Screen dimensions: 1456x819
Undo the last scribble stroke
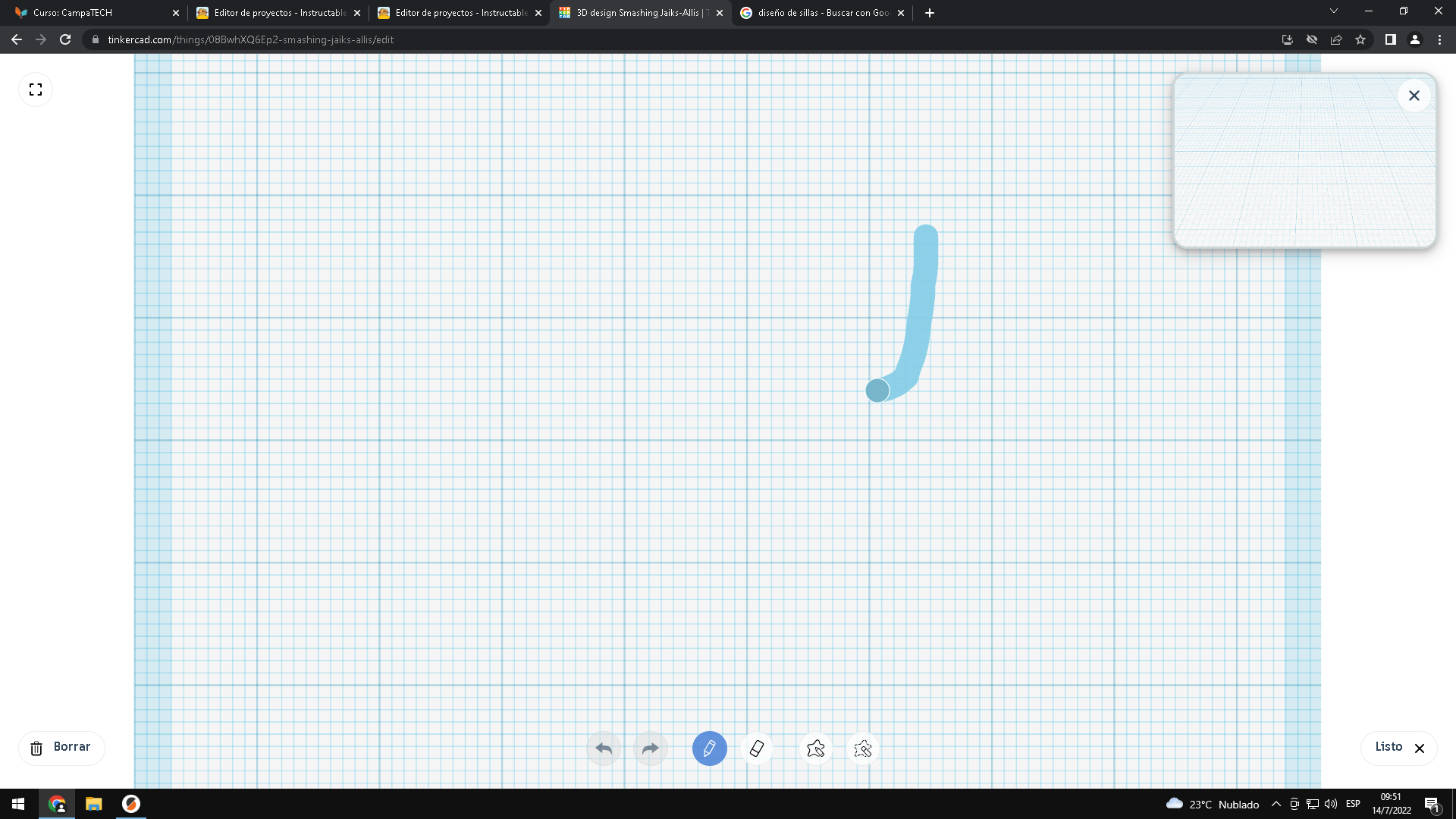(x=604, y=748)
